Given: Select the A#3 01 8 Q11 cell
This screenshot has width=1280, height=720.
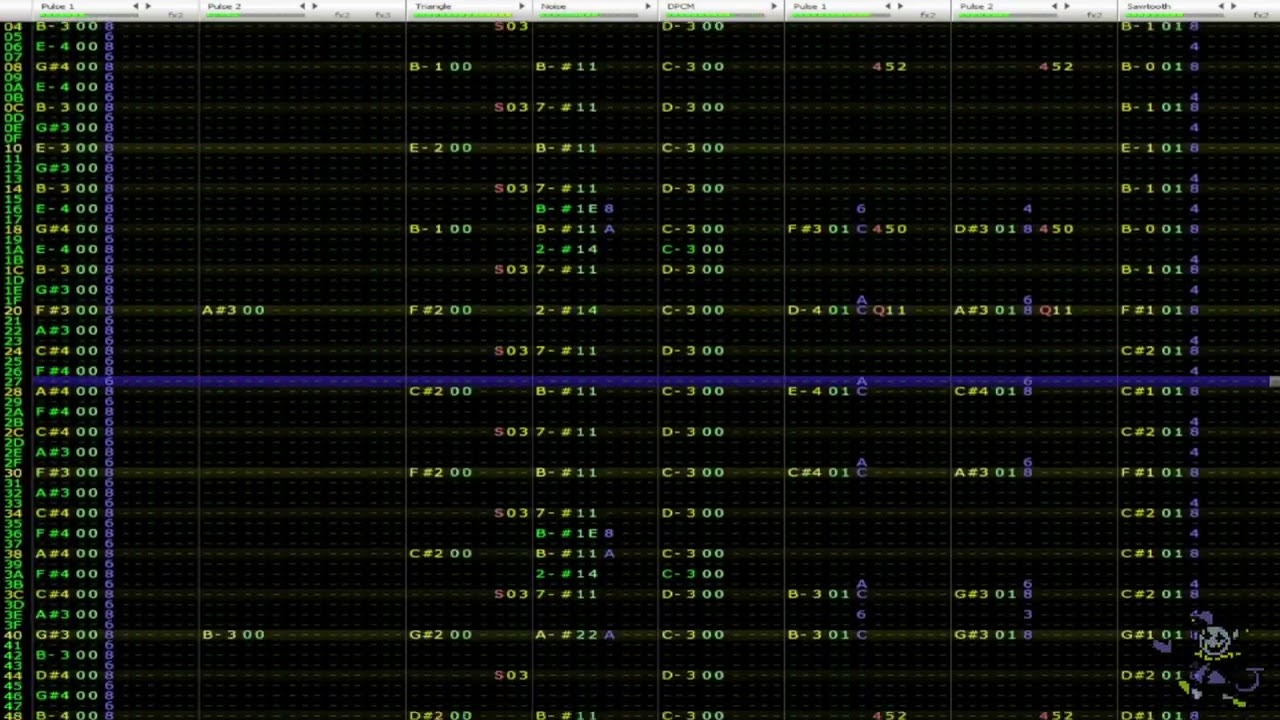Looking at the screenshot, I should pos(1014,310).
